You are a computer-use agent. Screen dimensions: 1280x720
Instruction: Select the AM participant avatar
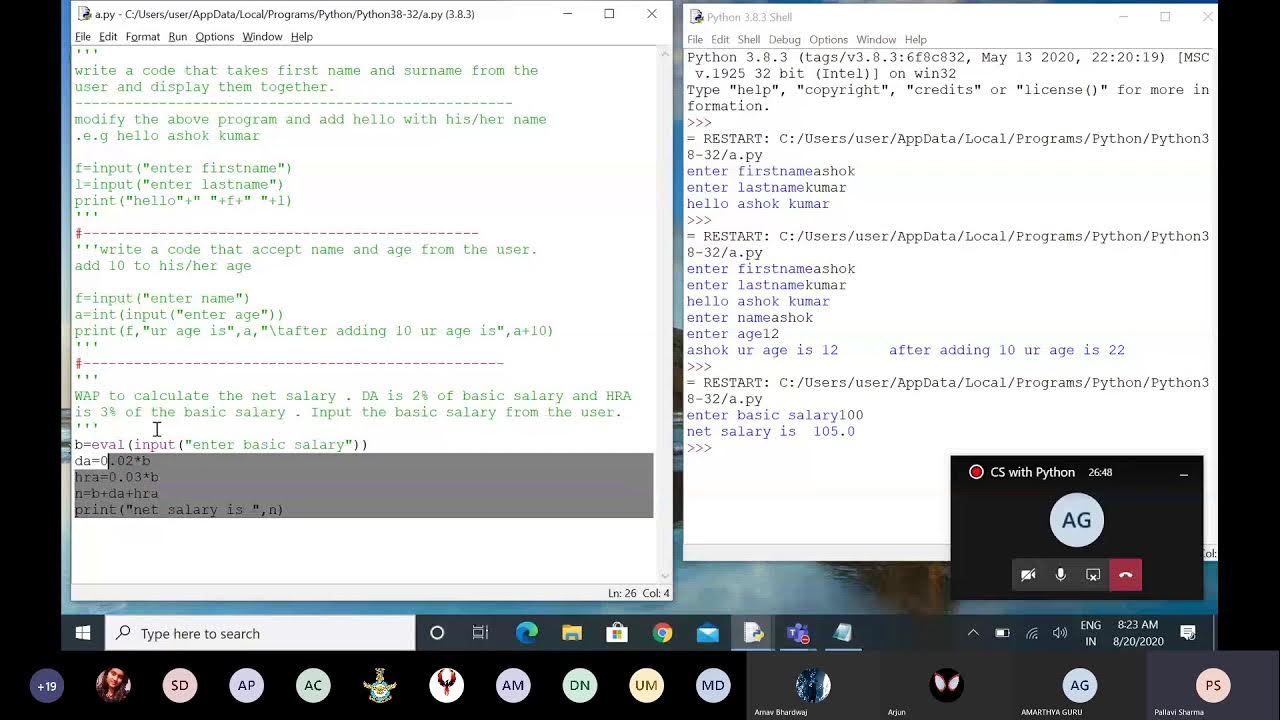(x=513, y=686)
